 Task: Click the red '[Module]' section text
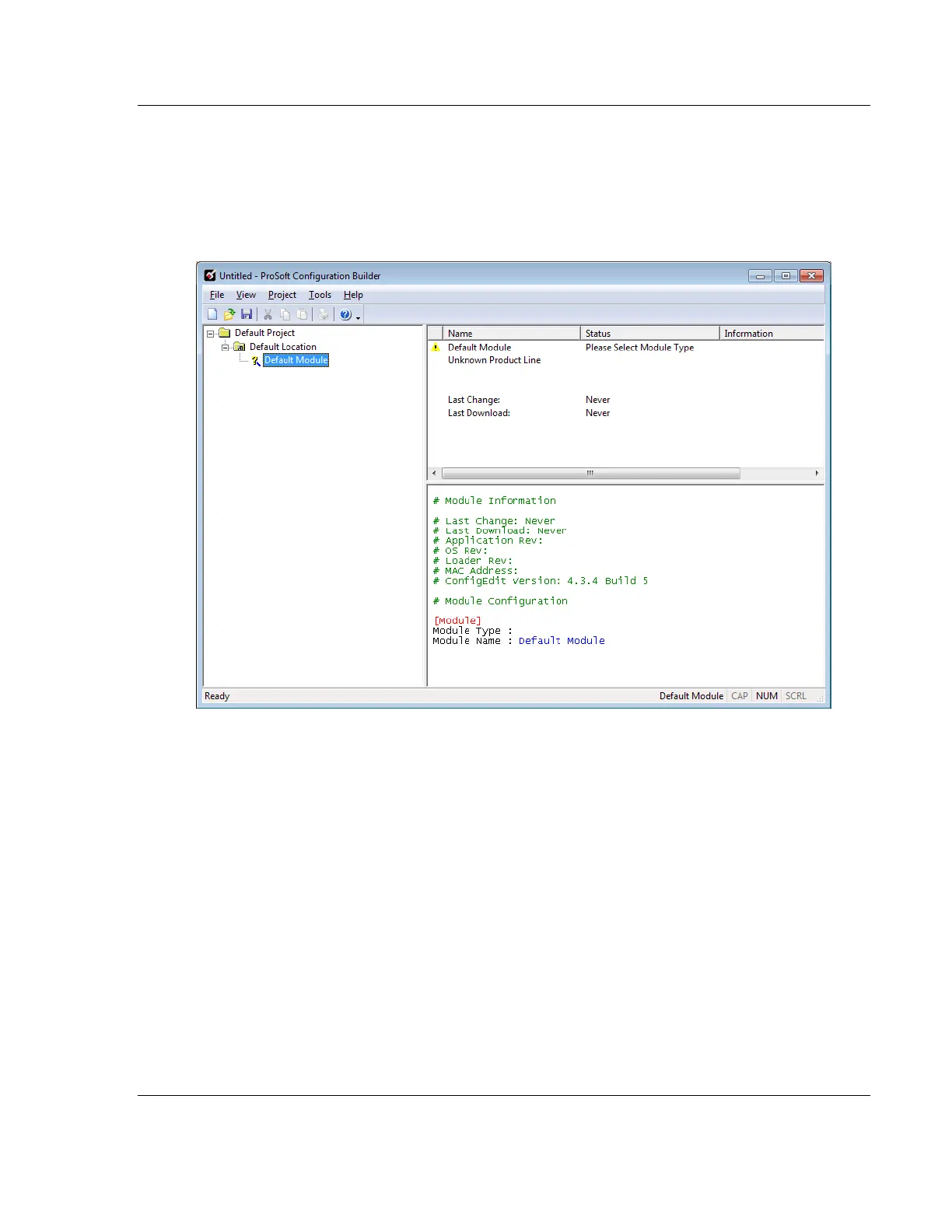click(457, 621)
